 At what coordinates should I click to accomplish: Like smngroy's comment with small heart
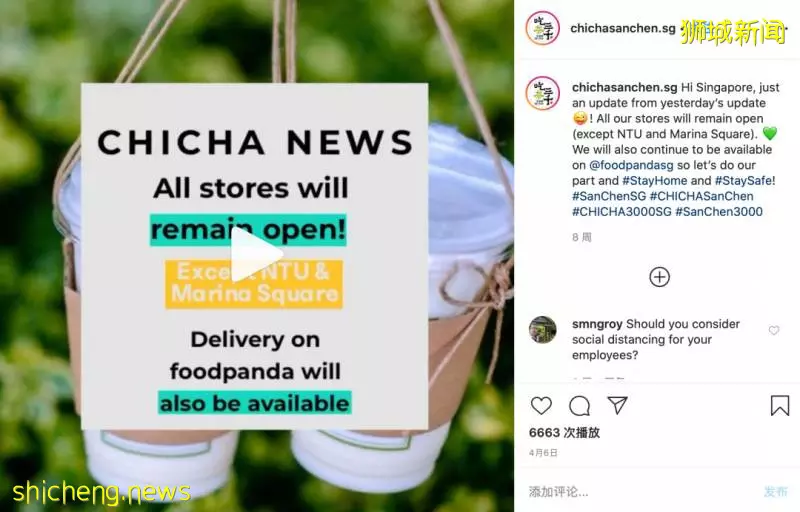click(774, 330)
